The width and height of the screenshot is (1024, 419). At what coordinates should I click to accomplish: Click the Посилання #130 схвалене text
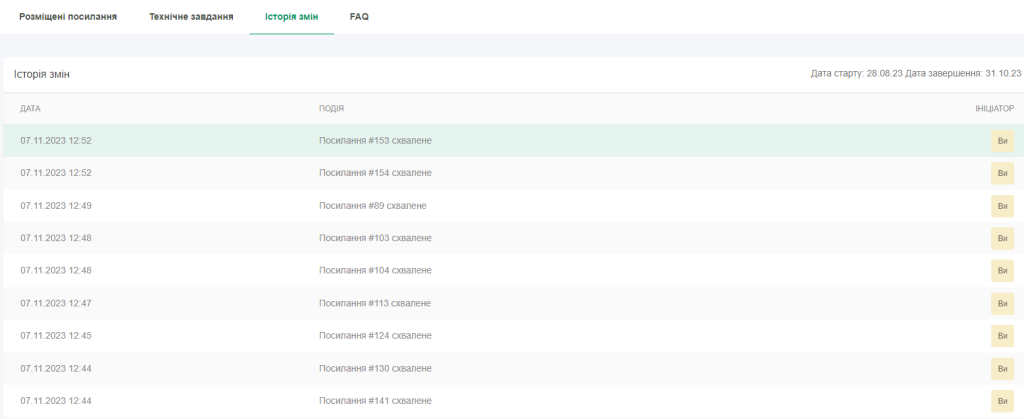click(x=375, y=368)
